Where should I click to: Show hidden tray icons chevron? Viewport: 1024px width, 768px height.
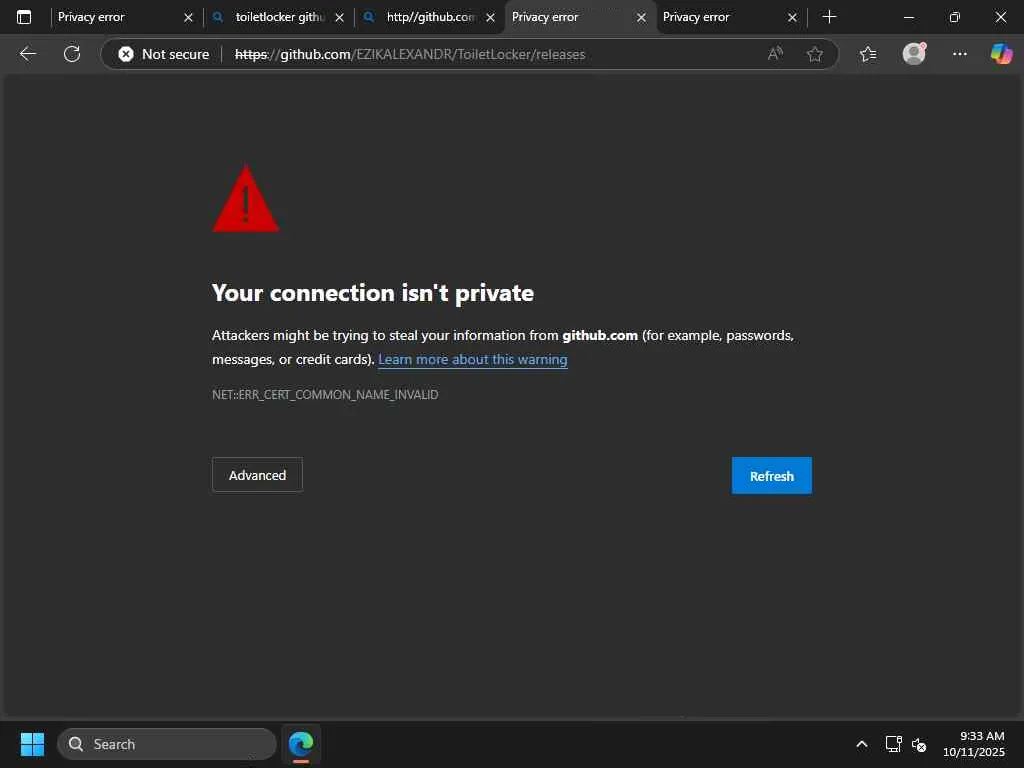pos(861,744)
